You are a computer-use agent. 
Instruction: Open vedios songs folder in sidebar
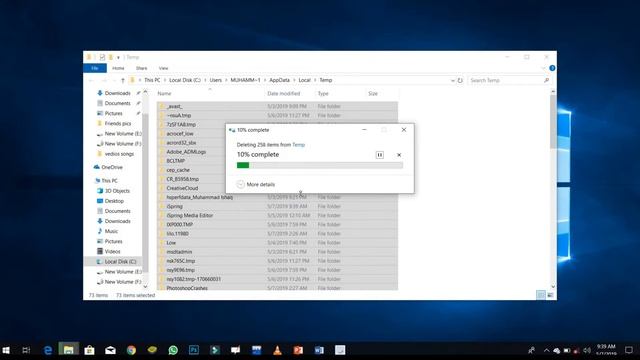tap(119, 154)
